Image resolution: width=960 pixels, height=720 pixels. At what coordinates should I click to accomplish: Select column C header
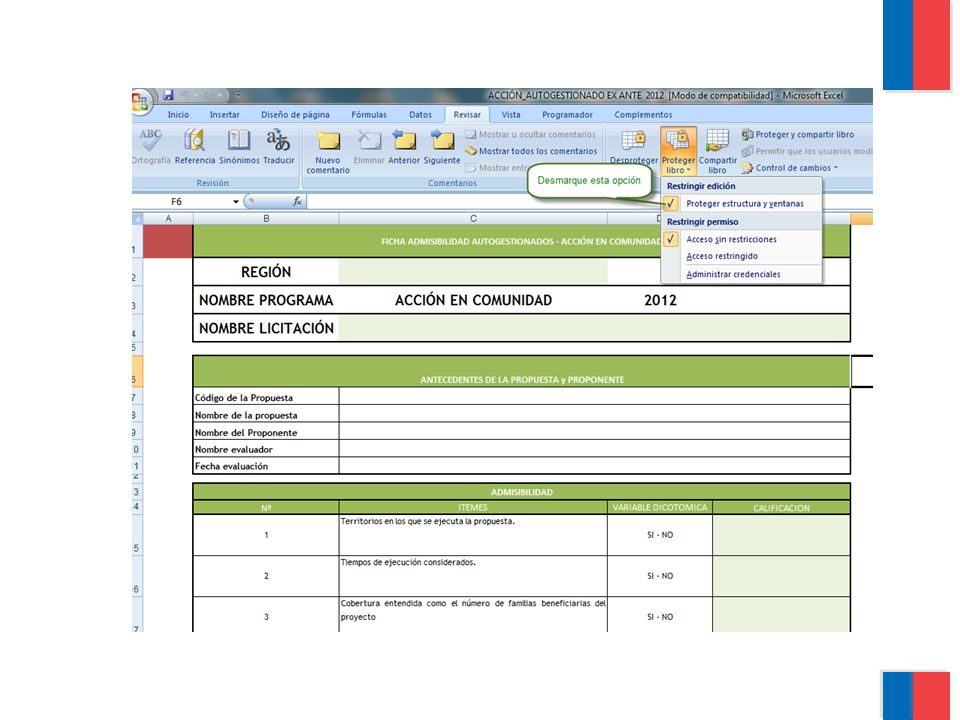click(x=473, y=219)
